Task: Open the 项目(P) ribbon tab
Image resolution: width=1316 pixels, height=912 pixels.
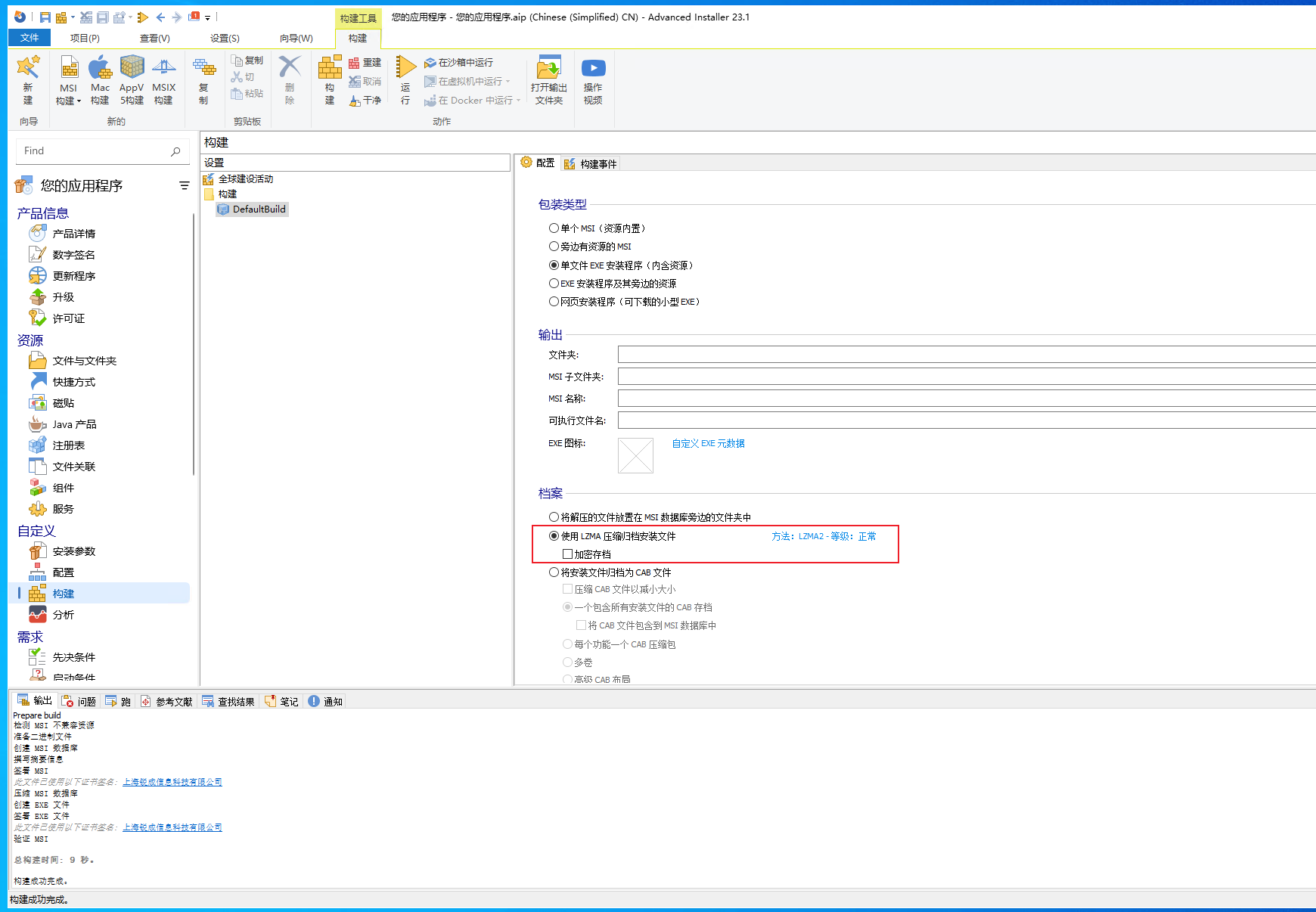Action: [85, 38]
